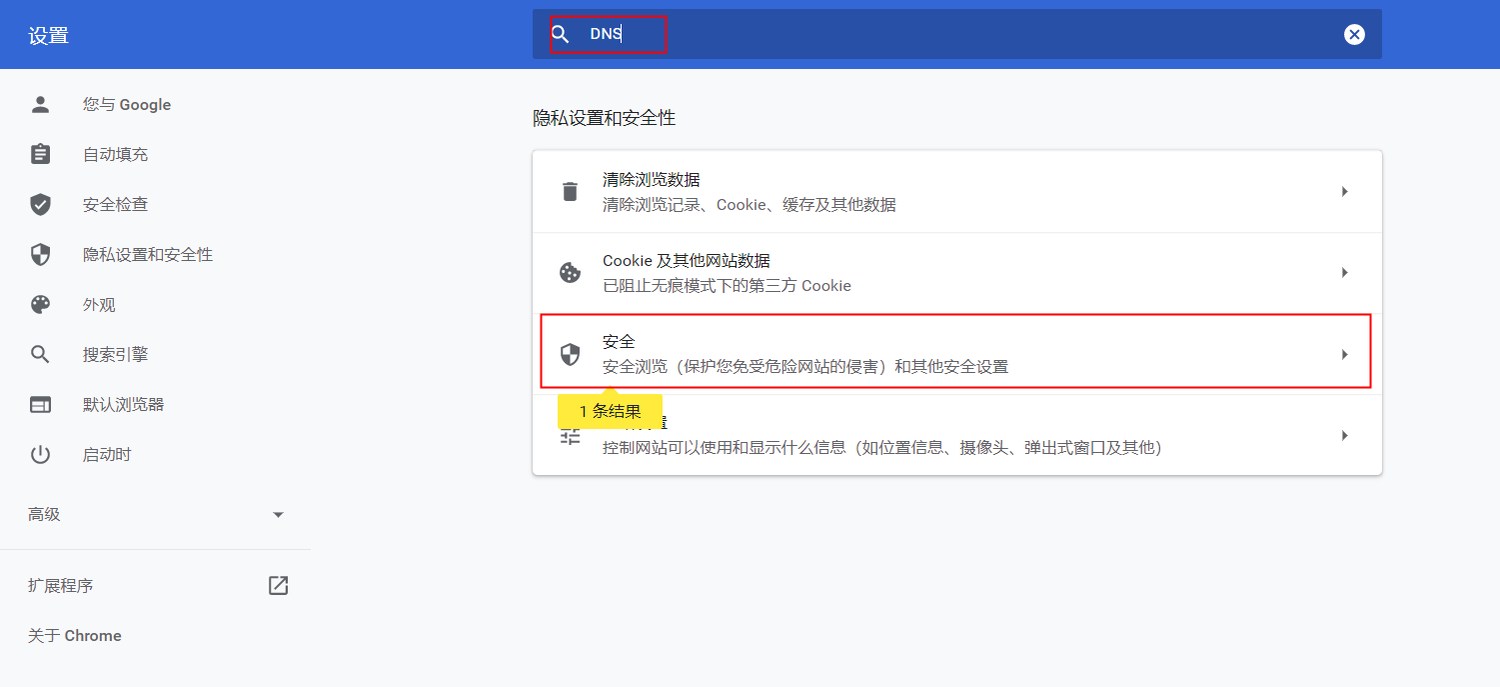This screenshot has height=687, width=1500.
Task: Click the trash can icon for 清除浏览数据
Action: tap(570, 192)
